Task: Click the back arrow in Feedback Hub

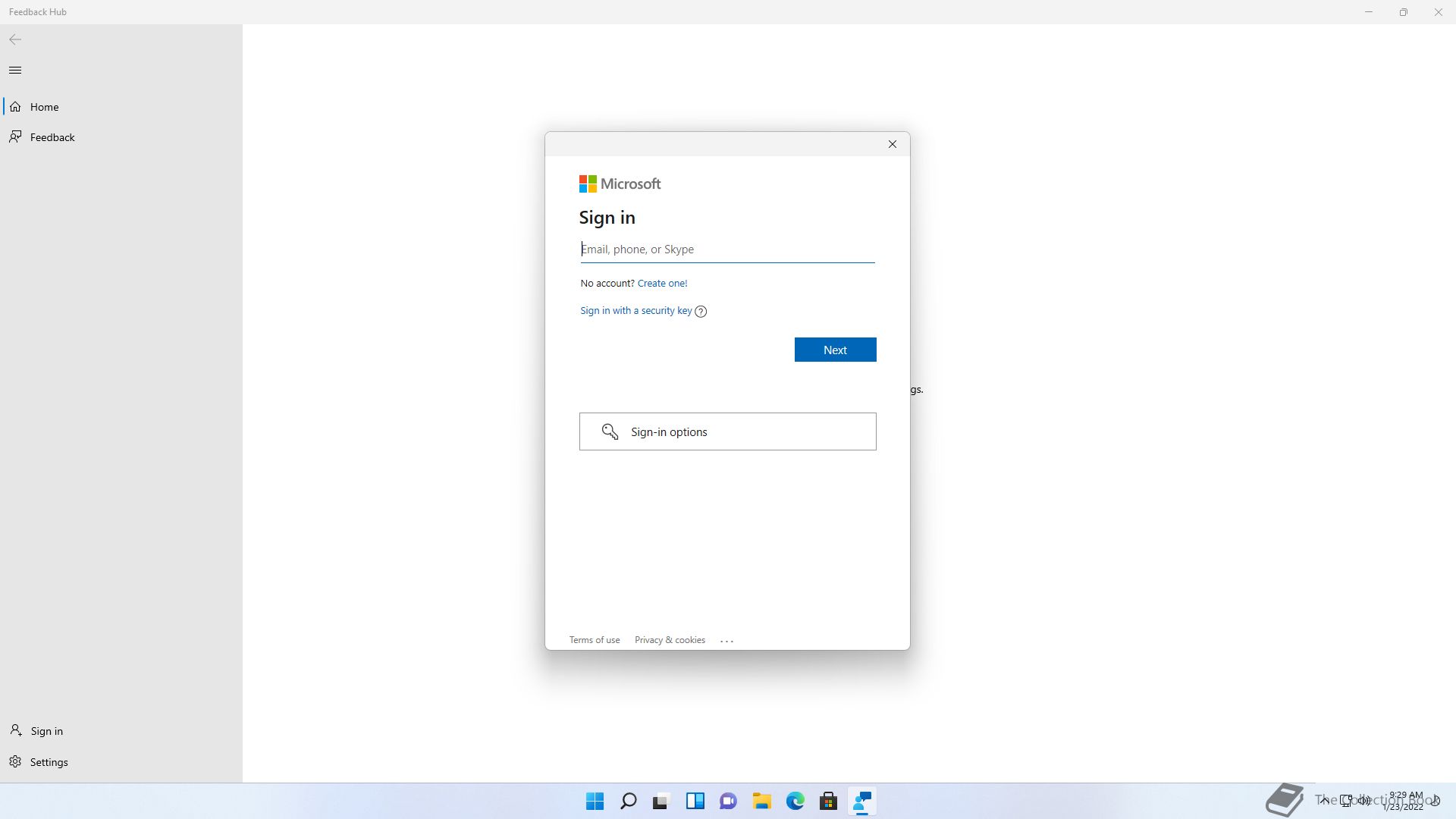Action: pos(15,39)
